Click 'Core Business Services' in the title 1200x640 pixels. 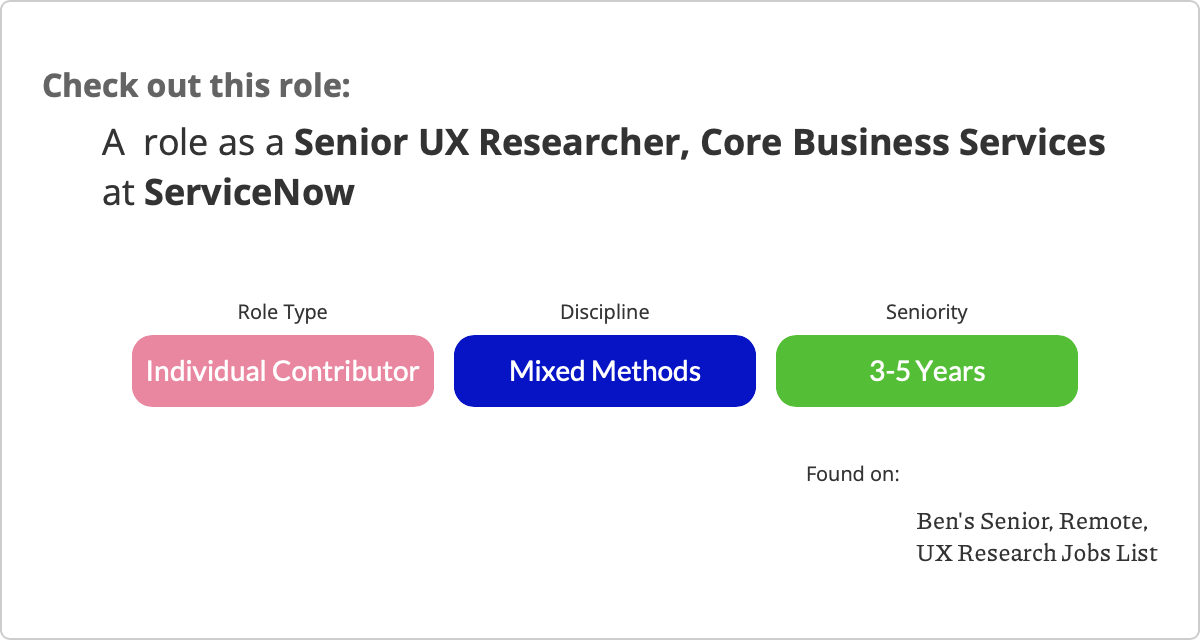point(902,143)
